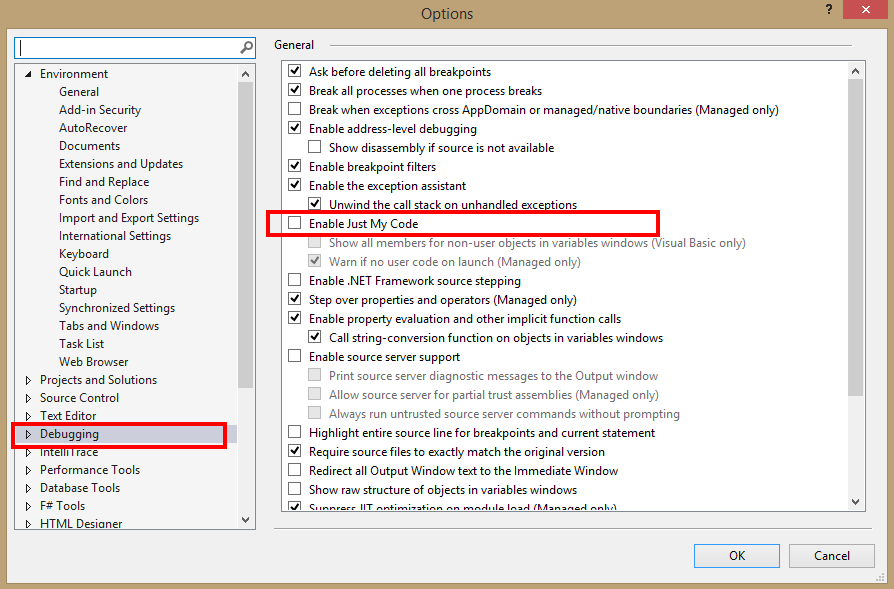Click the Cancel button
Image resolution: width=894 pixels, height=589 pixels.
click(x=831, y=555)
